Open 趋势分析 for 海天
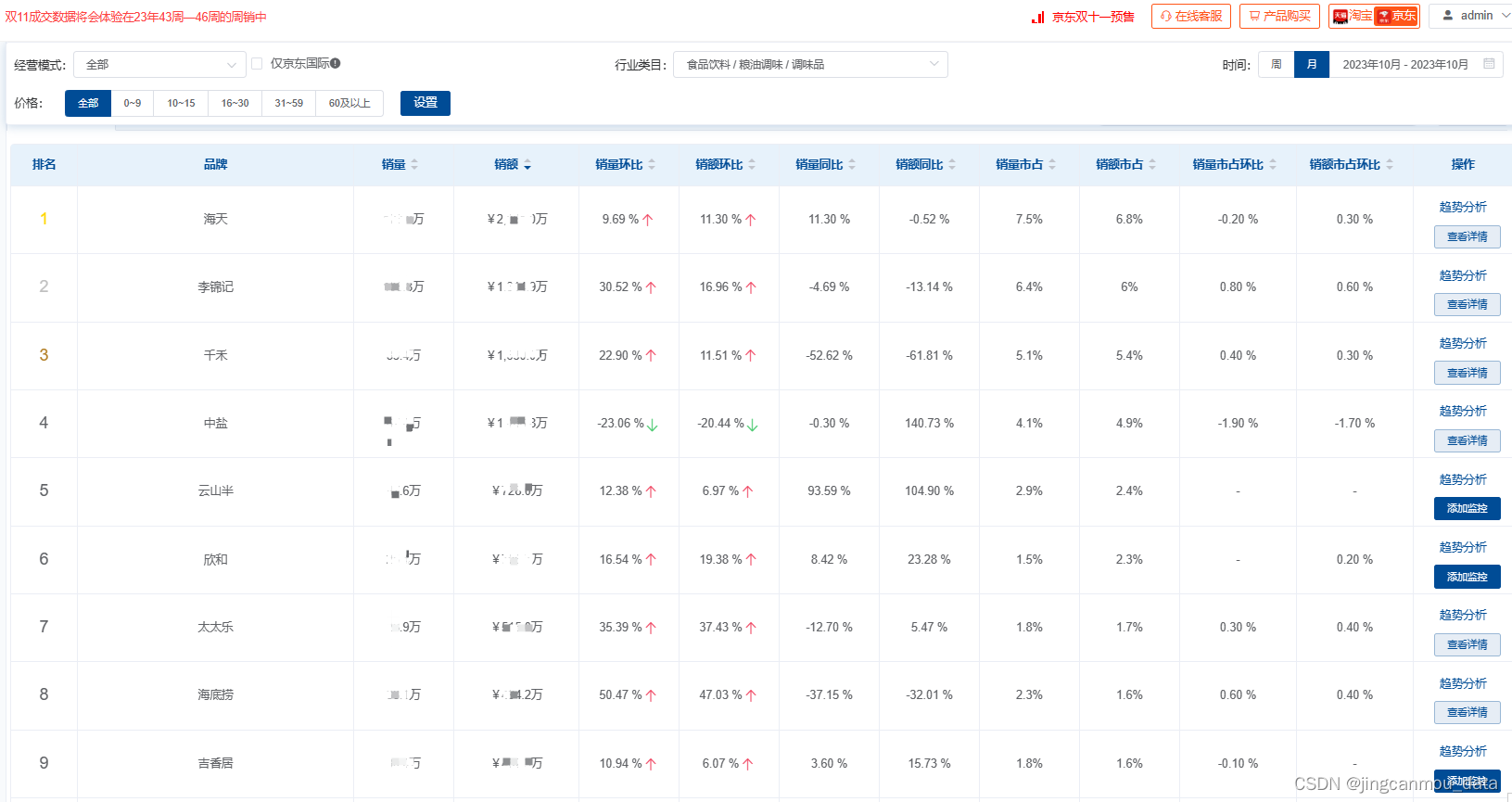 coord(1463,207)
